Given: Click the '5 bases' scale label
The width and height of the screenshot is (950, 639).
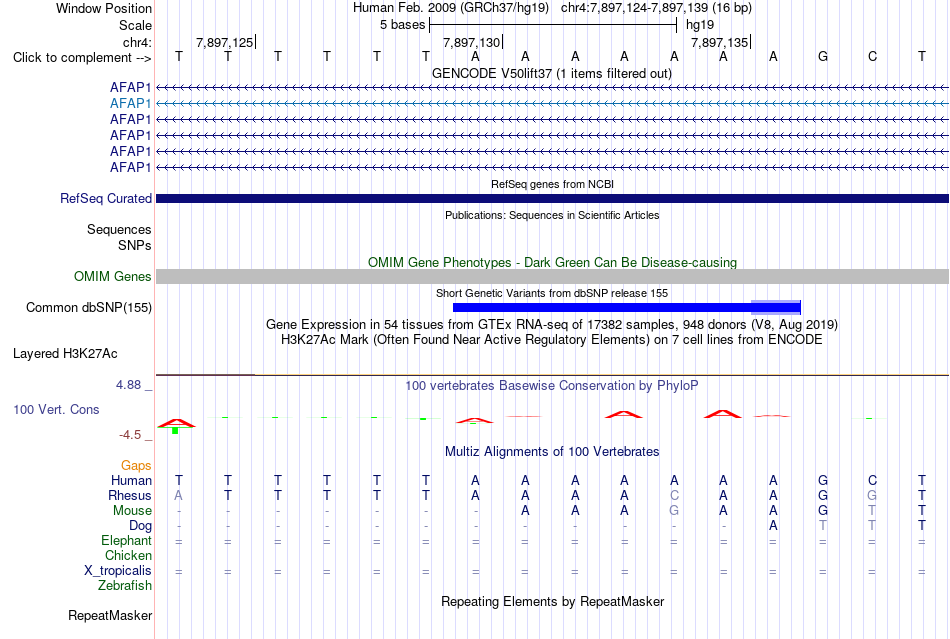Looking at the screenshot, I should pos(402,25).
